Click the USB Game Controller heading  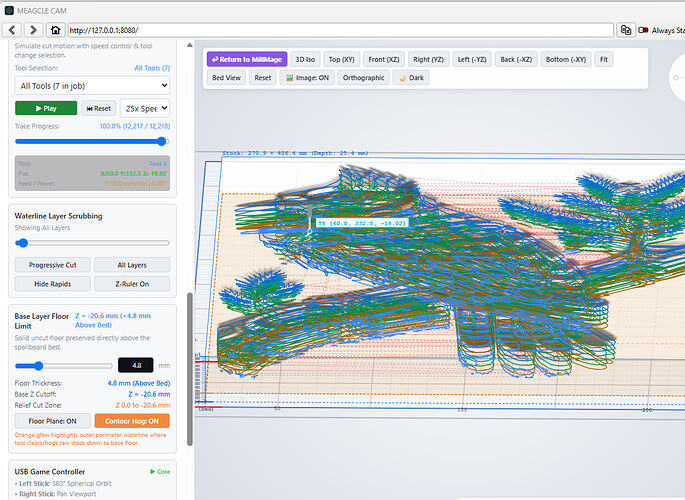pyautogui.click(x=50, y=472)
